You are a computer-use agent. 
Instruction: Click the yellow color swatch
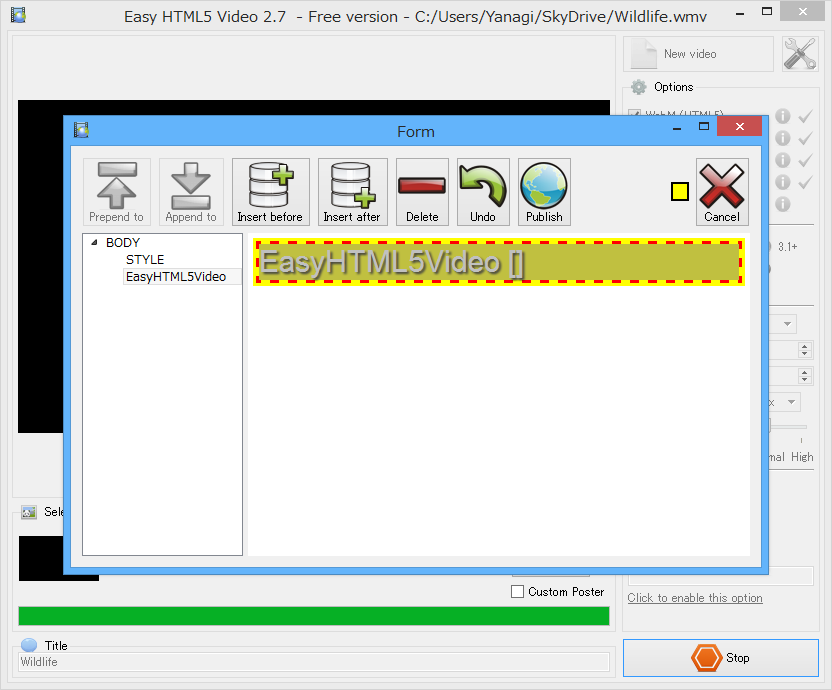680,192
